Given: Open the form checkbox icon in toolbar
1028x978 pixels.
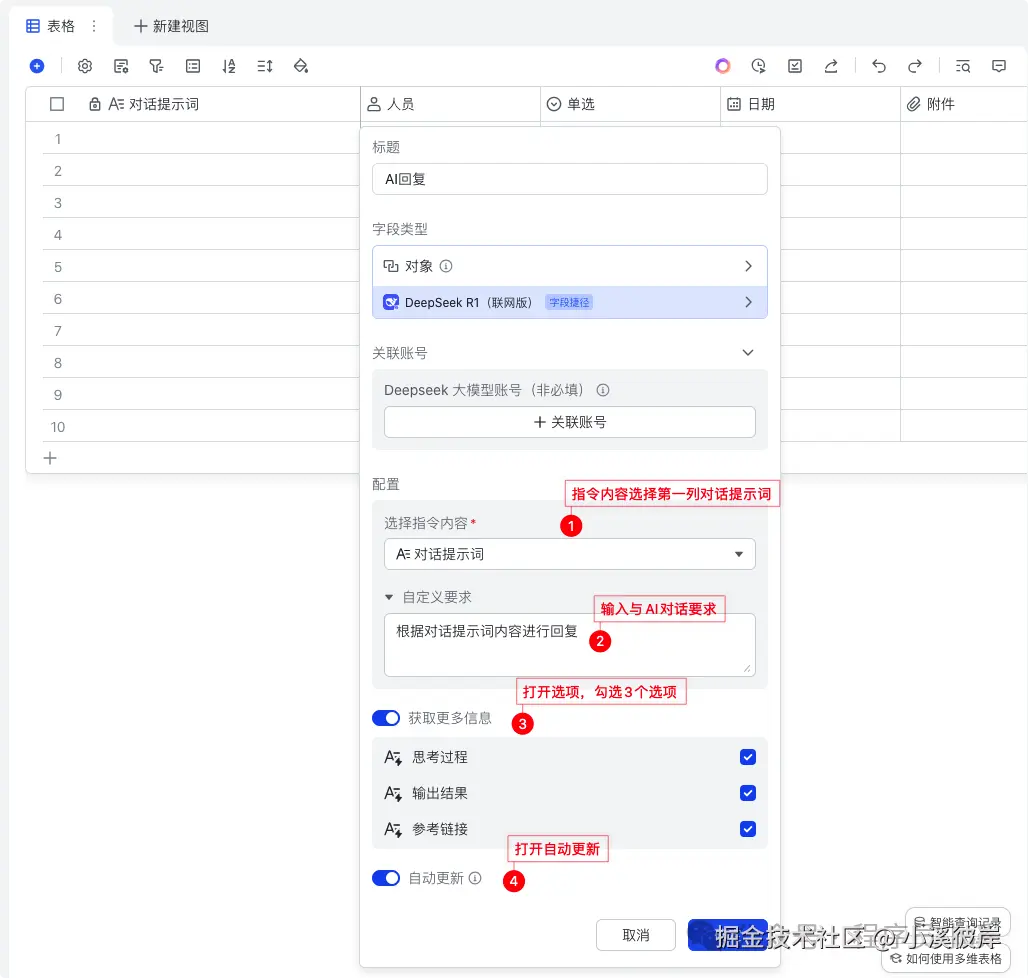Looking at the screenshot, I should tap(795, 66).
